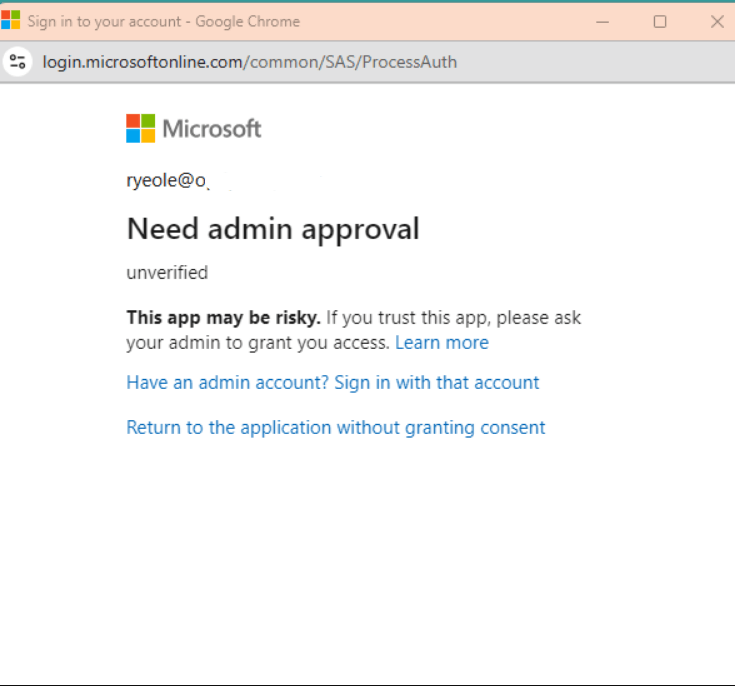Open the site information icon in address bar
The image size is (735, 686).
click(x=17, y=62)
